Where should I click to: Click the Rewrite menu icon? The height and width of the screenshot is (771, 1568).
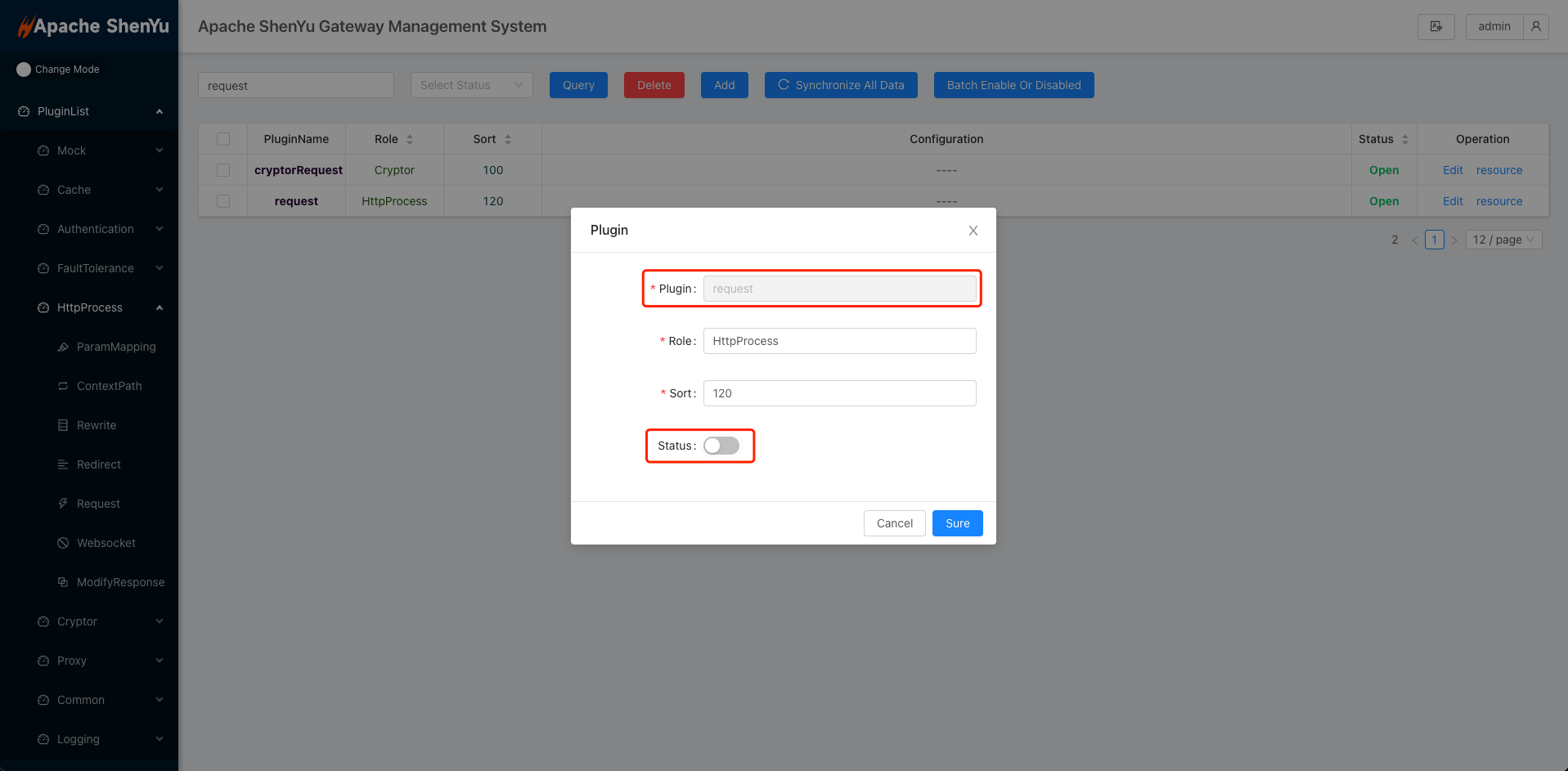[63, 425]
